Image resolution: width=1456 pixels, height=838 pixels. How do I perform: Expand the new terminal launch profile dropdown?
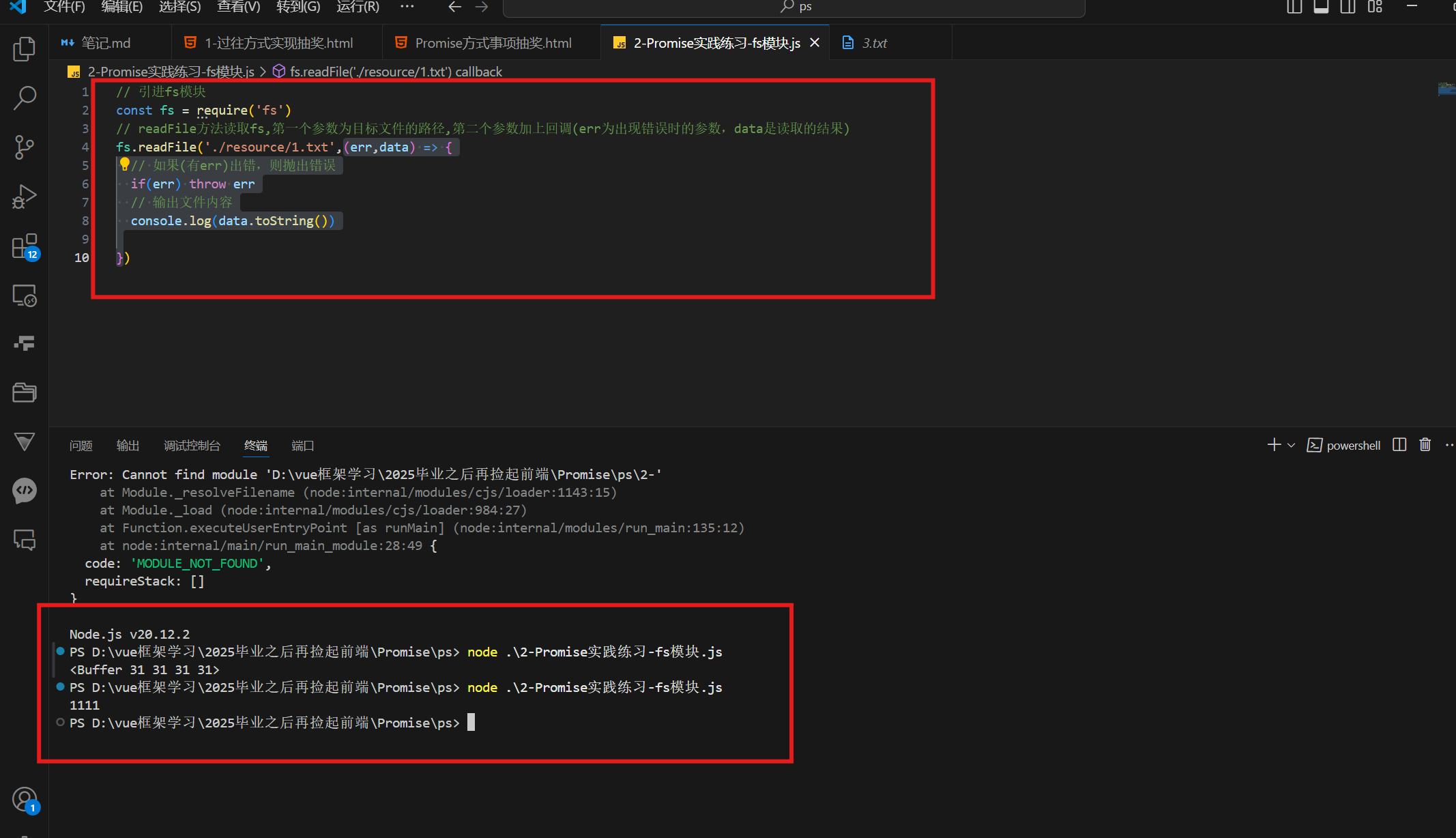tap(1291, 446)
